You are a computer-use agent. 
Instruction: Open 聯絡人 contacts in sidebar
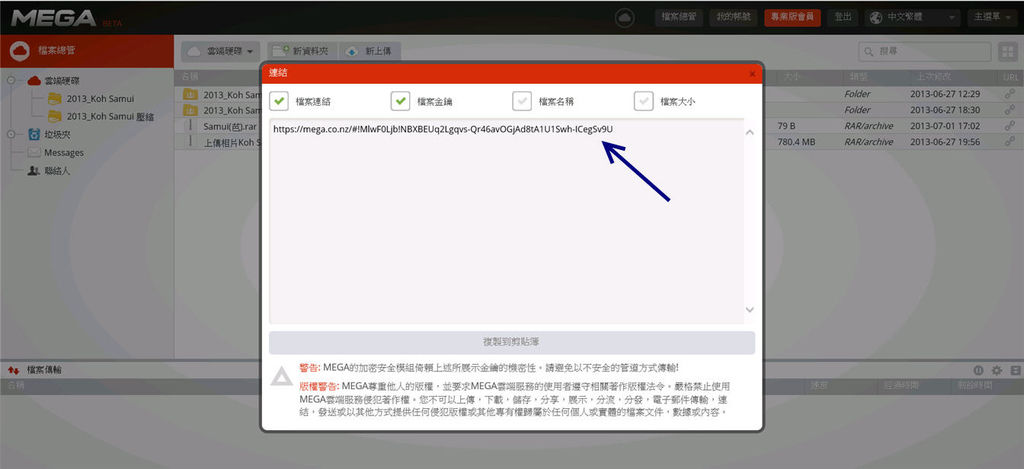point(57,170)
